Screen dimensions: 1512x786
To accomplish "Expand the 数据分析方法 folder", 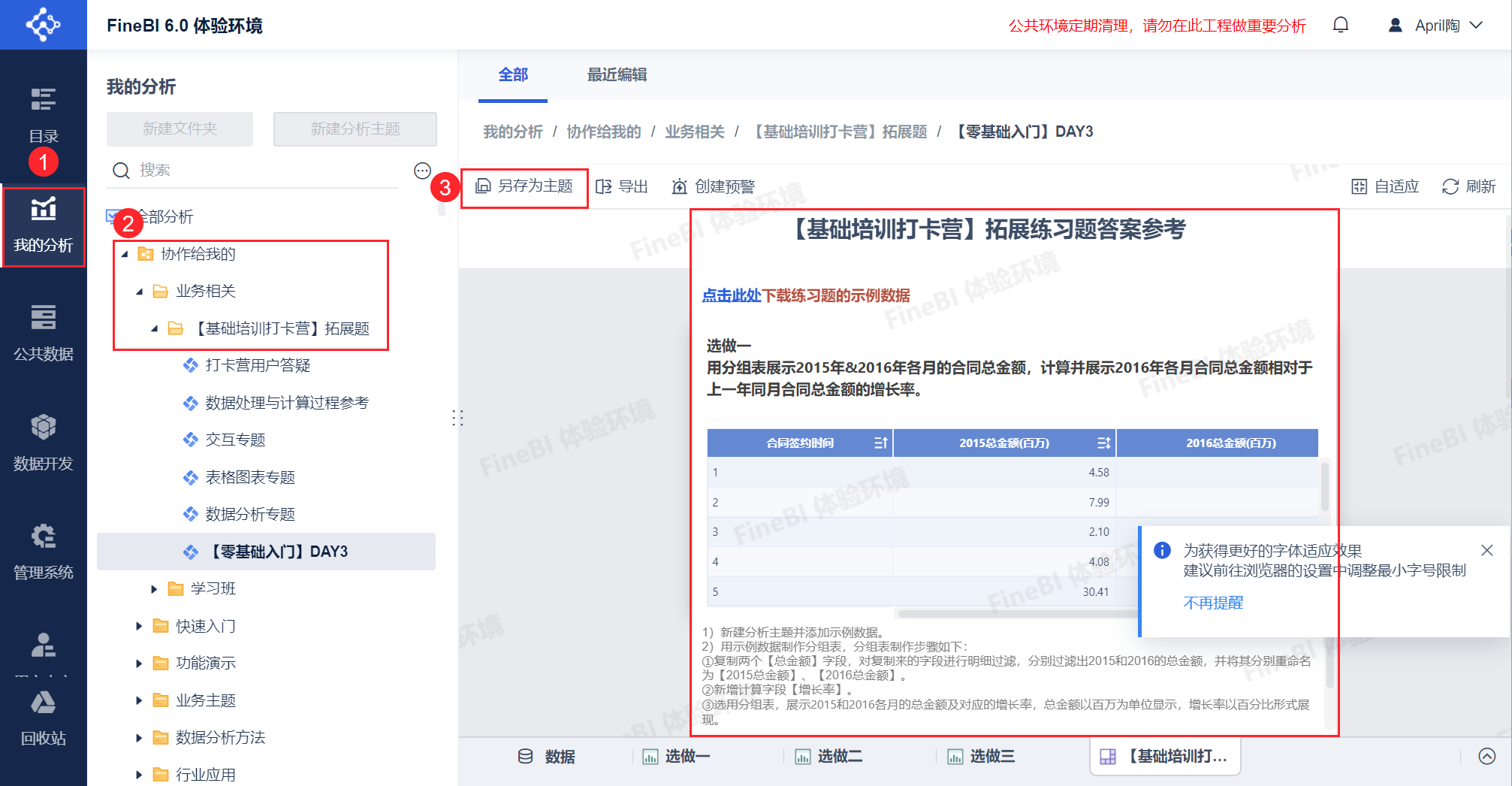I will 140,738.
